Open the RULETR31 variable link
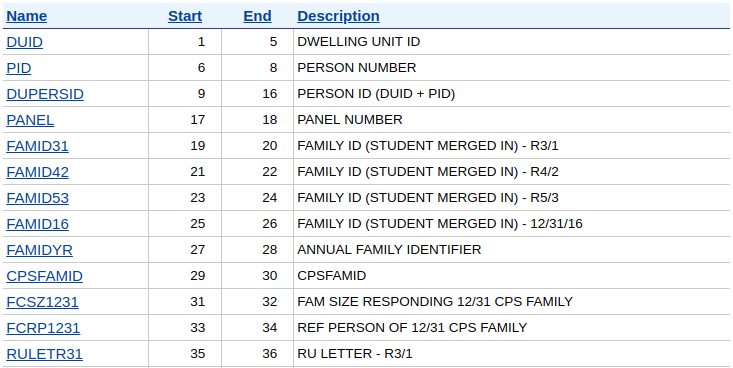This screenshot has width=733, height=368. click(x=44, y=354)
